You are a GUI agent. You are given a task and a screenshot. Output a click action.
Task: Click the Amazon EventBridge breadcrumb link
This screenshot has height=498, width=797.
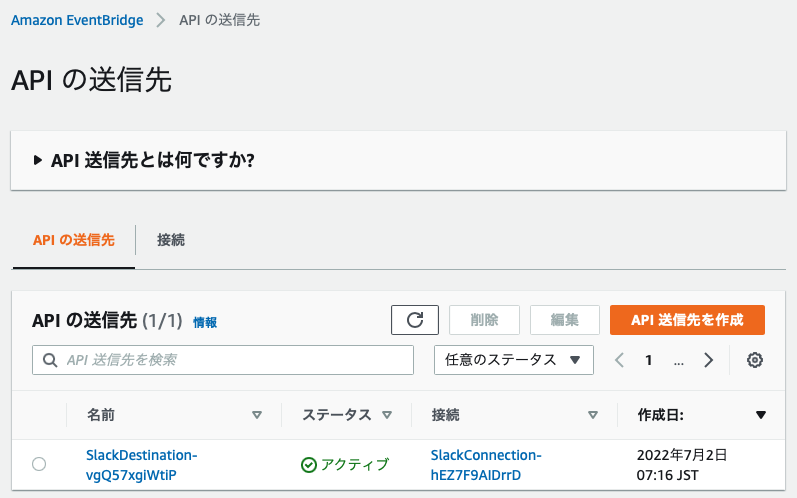coord(77,20)
